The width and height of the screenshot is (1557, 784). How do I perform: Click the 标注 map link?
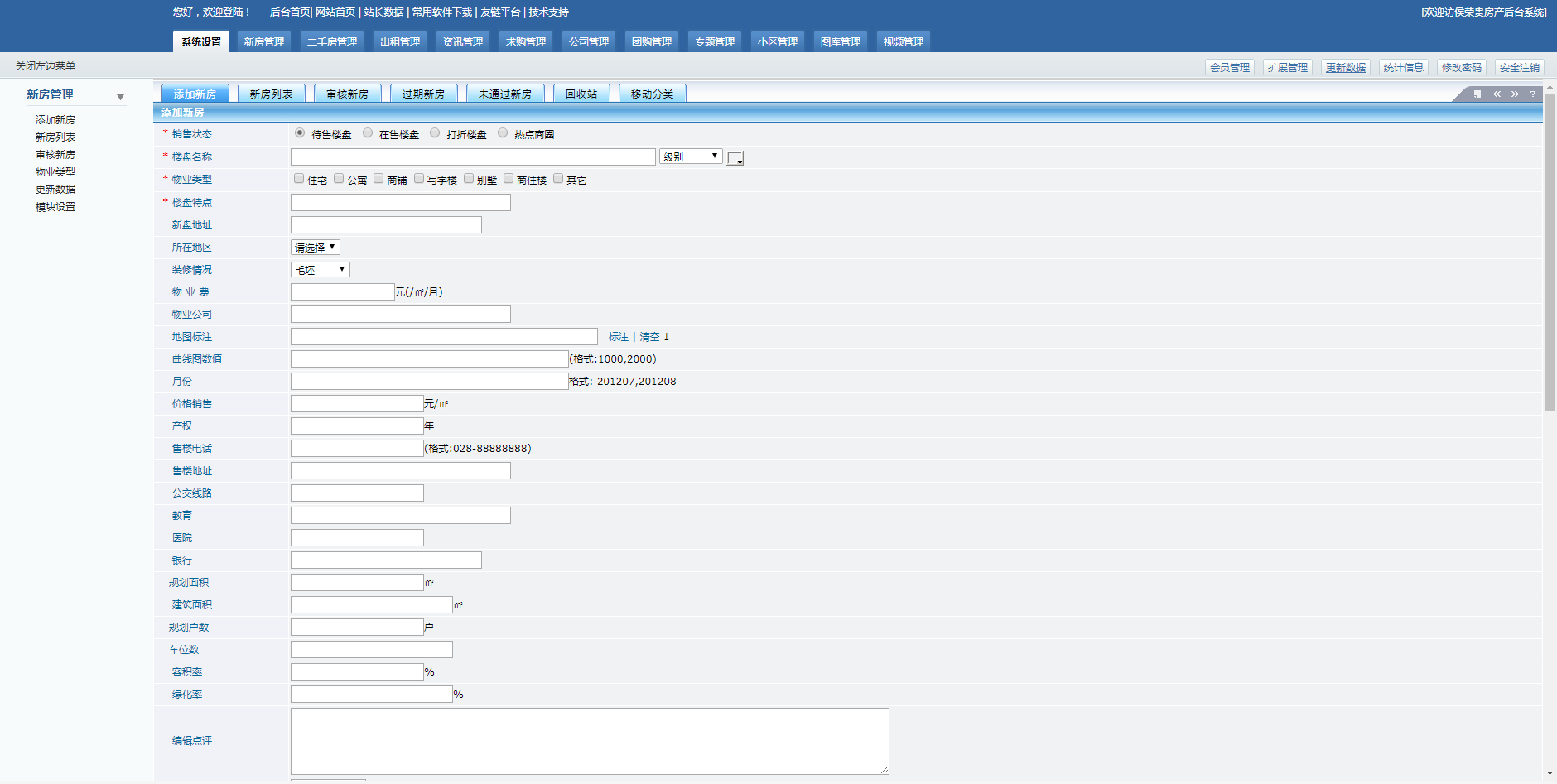click(618, 337)
